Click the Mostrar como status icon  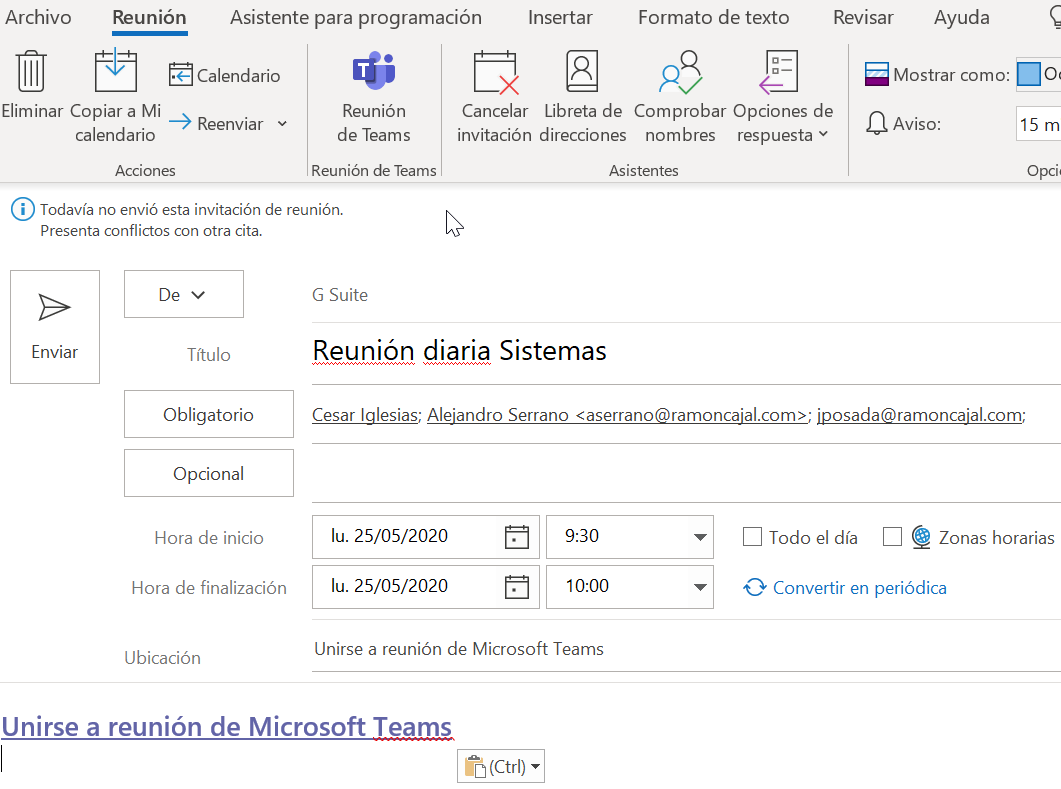pyautogui.click(x=876, y=74)
